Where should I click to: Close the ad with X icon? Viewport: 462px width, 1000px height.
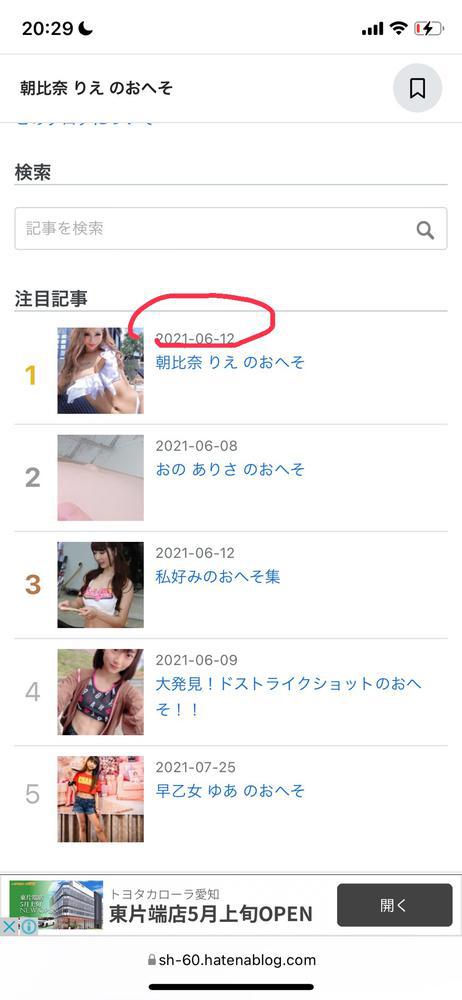9,927
